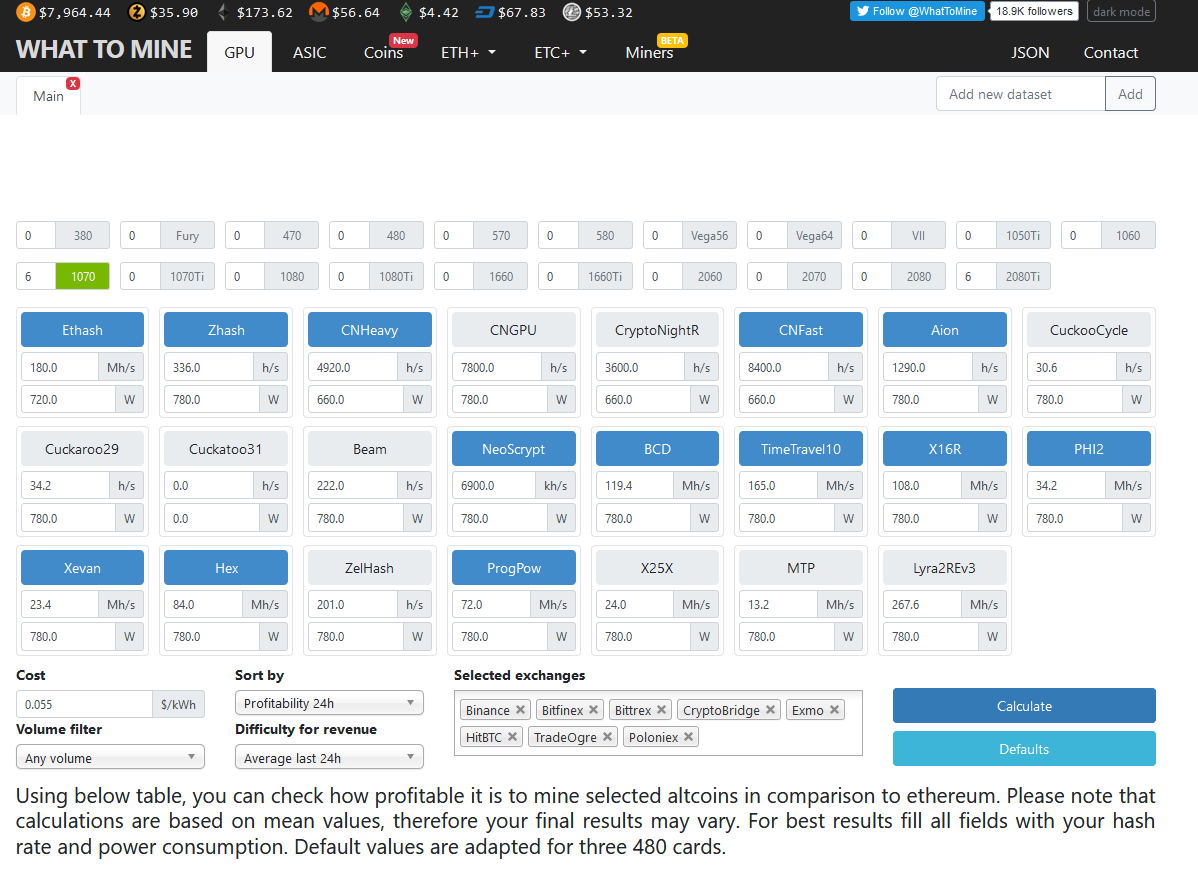Disable the Ethash algorithm
The image size is (1198, 869).
[83, 330]
